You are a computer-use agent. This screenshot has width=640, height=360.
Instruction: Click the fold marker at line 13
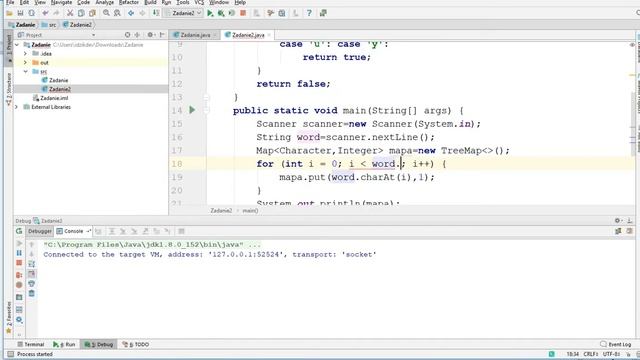click(207, 97)
